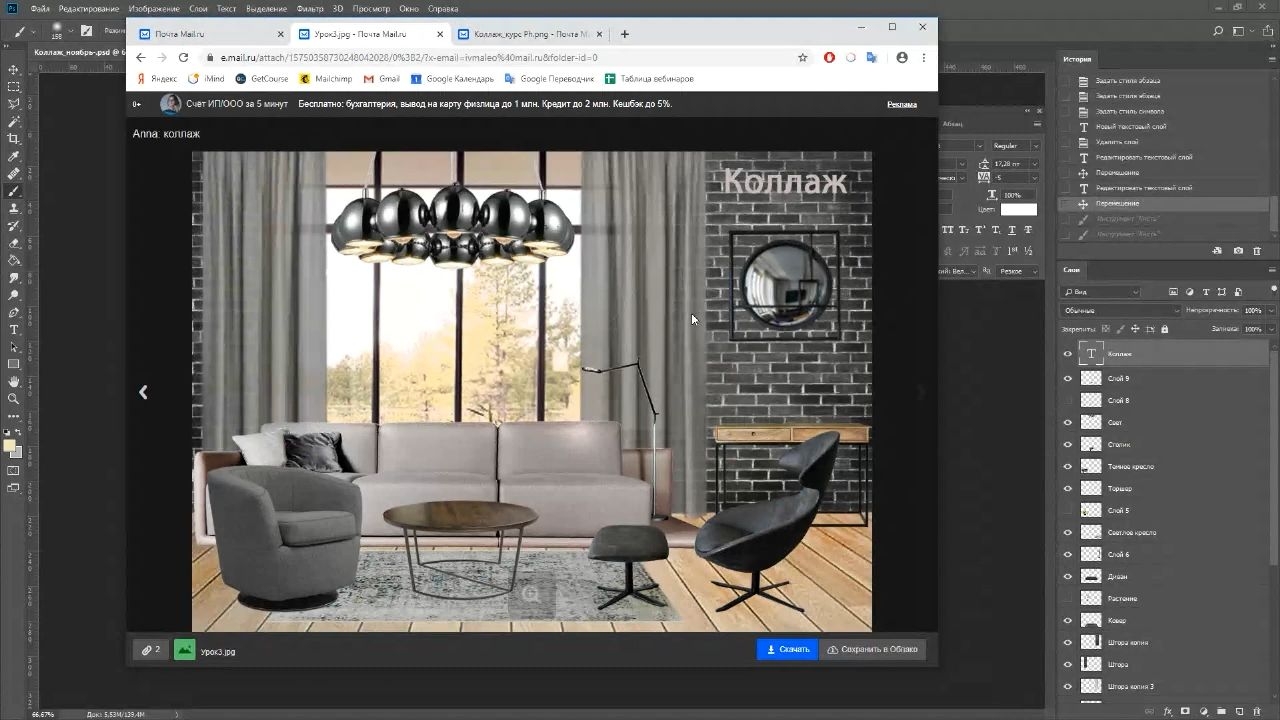
Task: Hide the "Слой 9" layer
Action: (1067, 378)
